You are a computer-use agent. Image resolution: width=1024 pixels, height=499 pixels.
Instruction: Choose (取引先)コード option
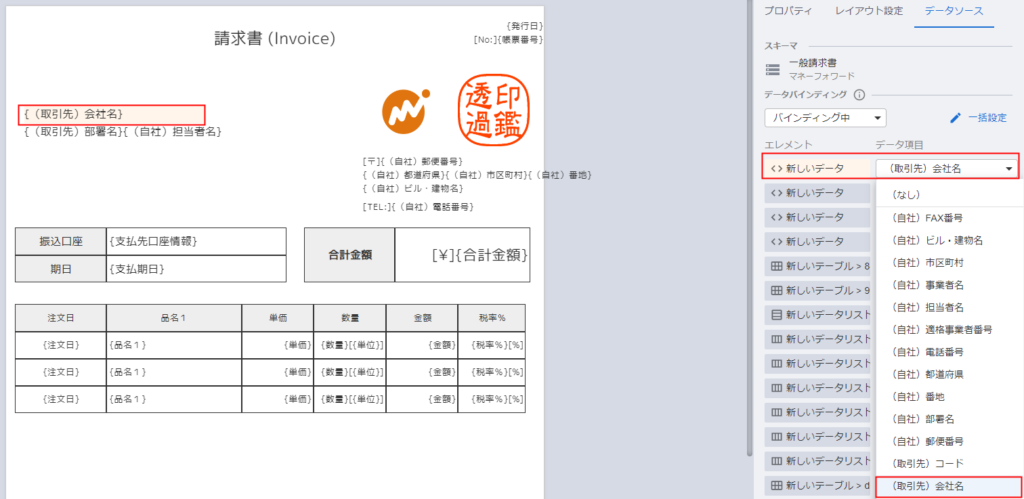click(950, 463)
